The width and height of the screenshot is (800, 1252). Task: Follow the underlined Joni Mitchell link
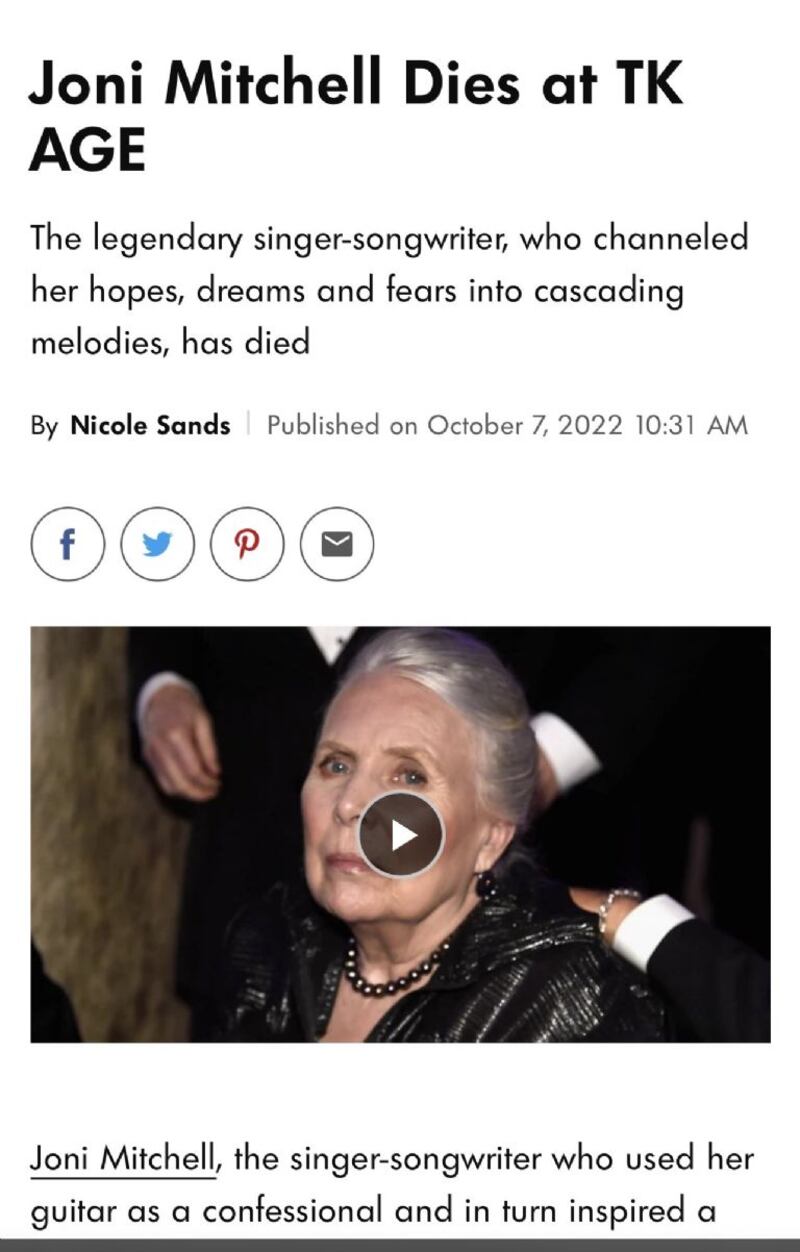click(123, 1159)
